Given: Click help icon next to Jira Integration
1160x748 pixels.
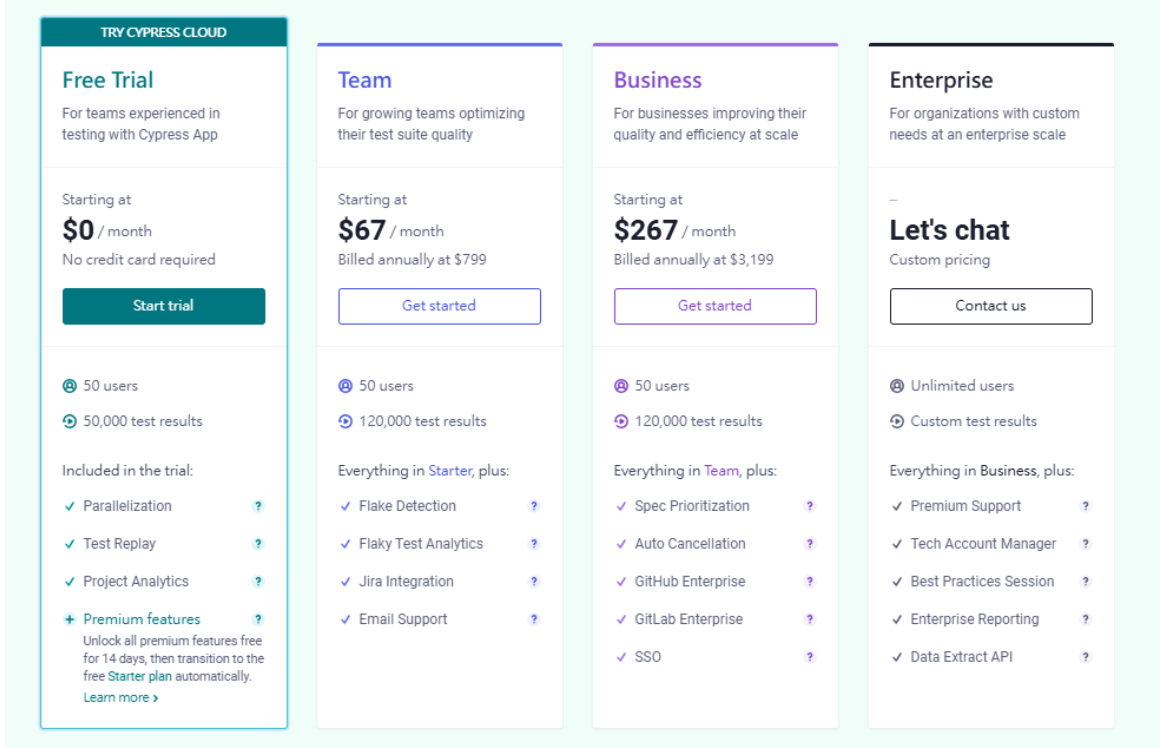Looking at the screenshot, I should [534, 582].
